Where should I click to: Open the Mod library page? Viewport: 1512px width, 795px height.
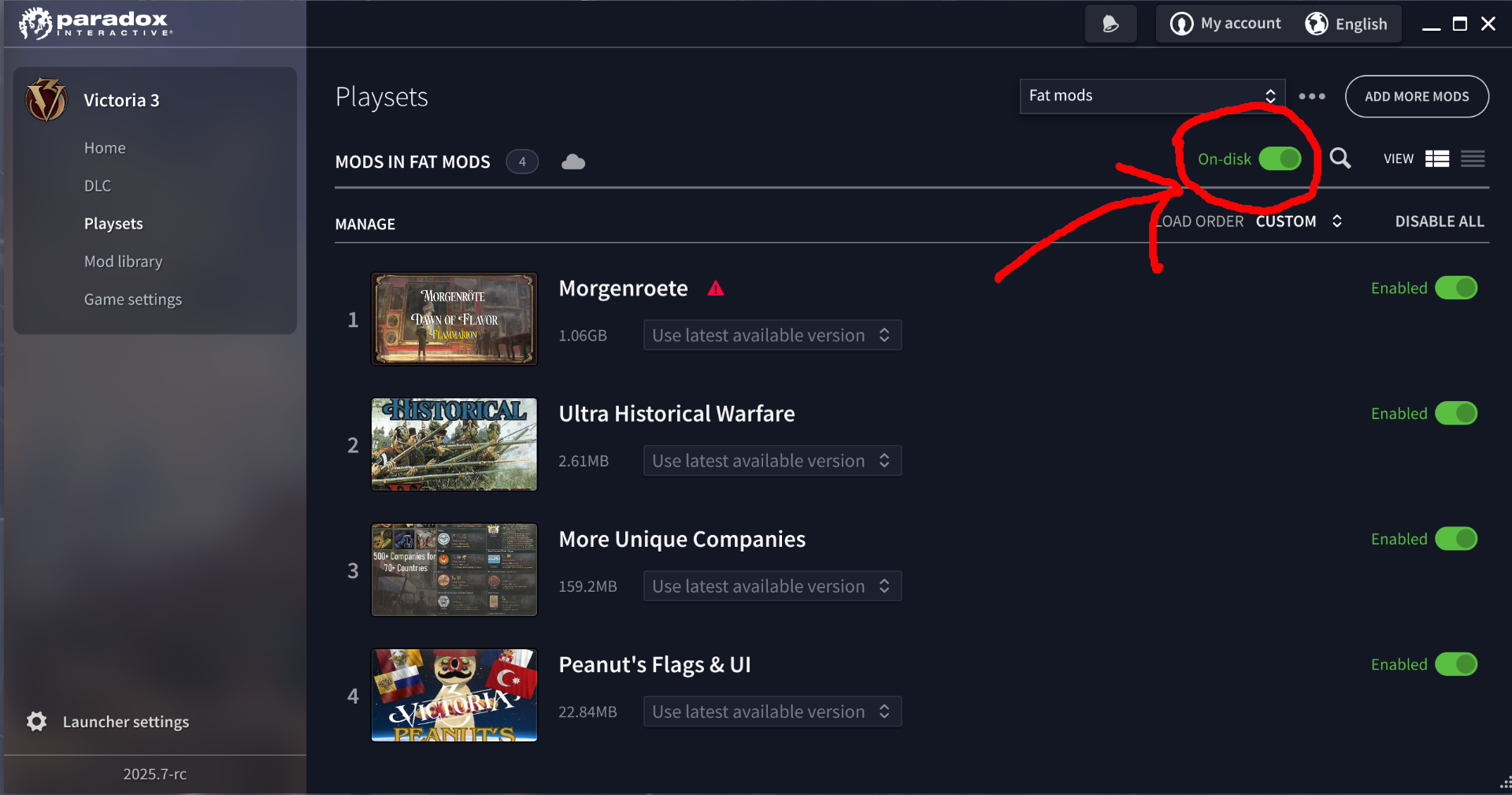click(x=123, y=262)
